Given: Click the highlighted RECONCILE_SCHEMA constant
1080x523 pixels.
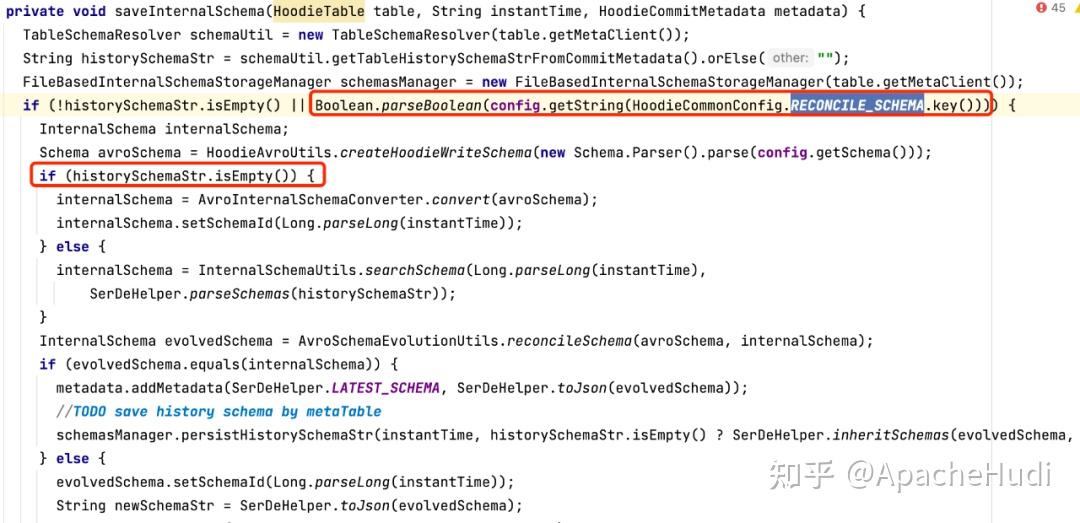Looking at the screenshot, I should 856,105.
